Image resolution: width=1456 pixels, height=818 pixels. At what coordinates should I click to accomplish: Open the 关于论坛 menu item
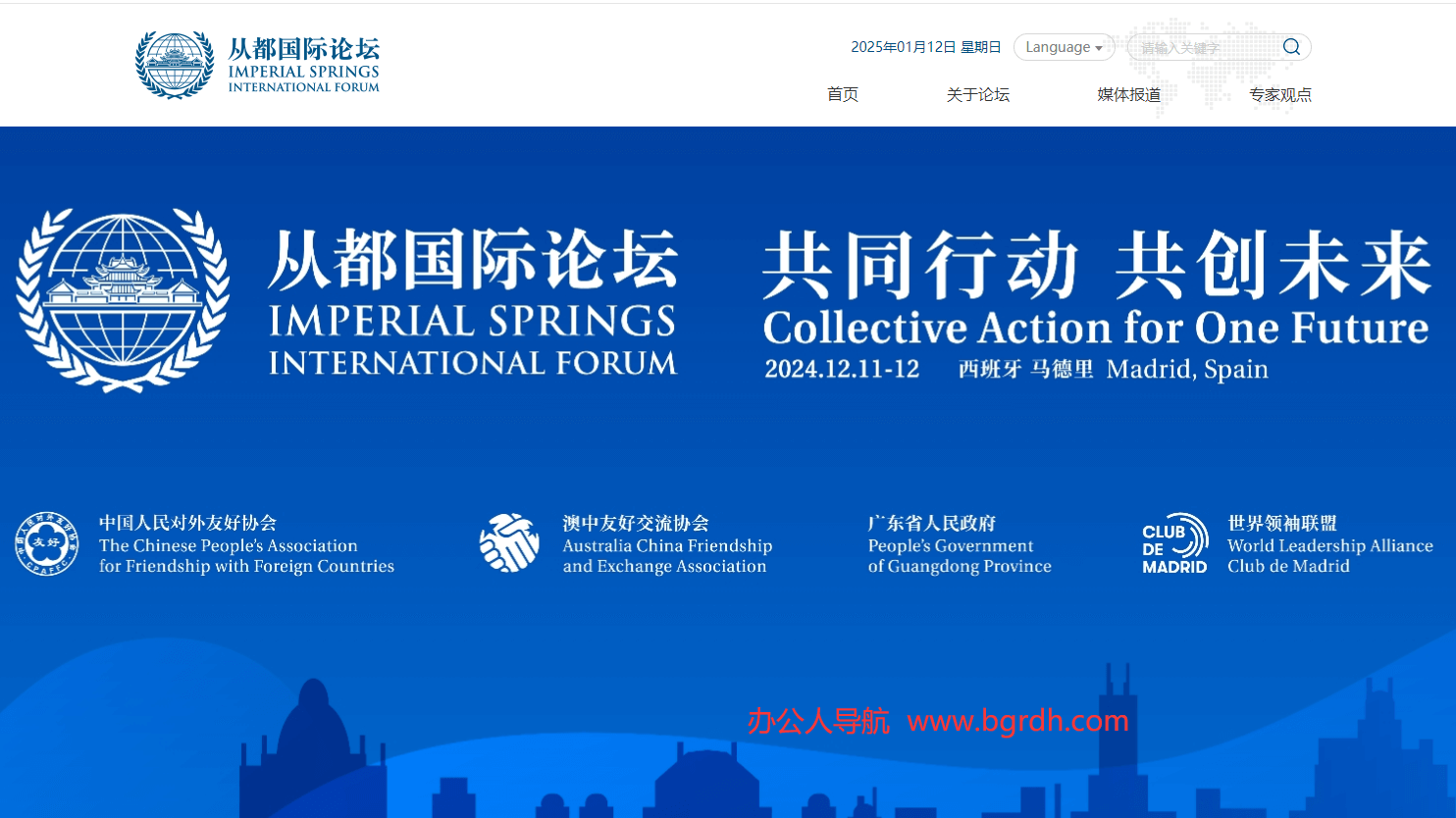(977, 94)
